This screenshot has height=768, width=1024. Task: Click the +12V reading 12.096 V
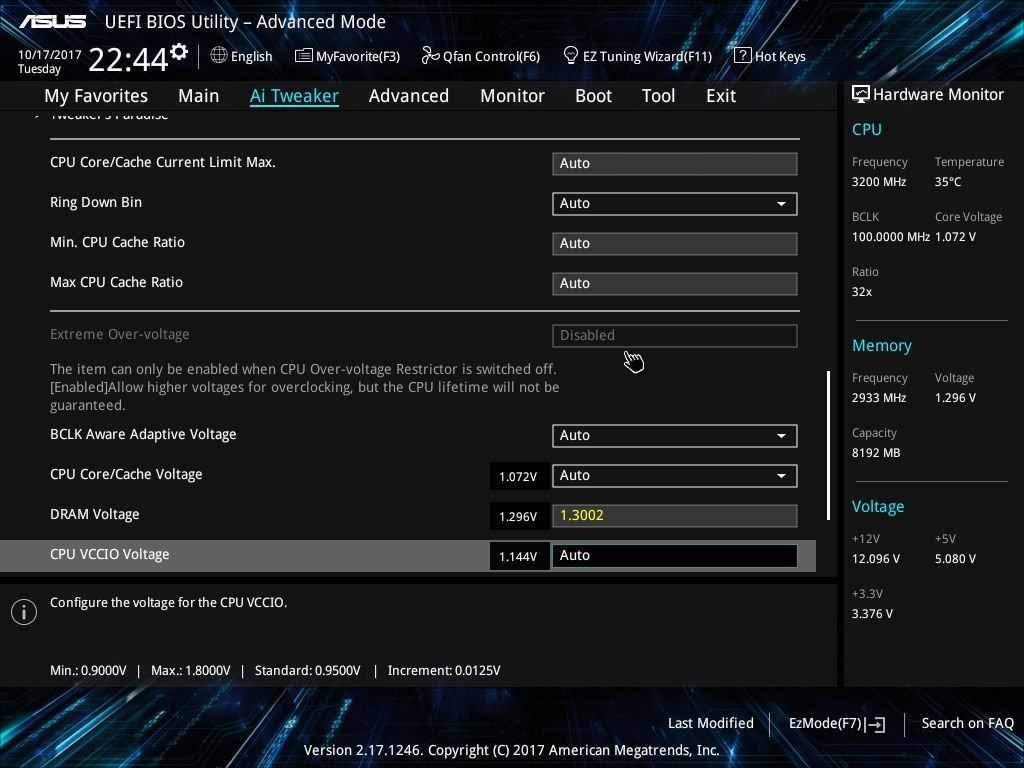click(876, 559)
